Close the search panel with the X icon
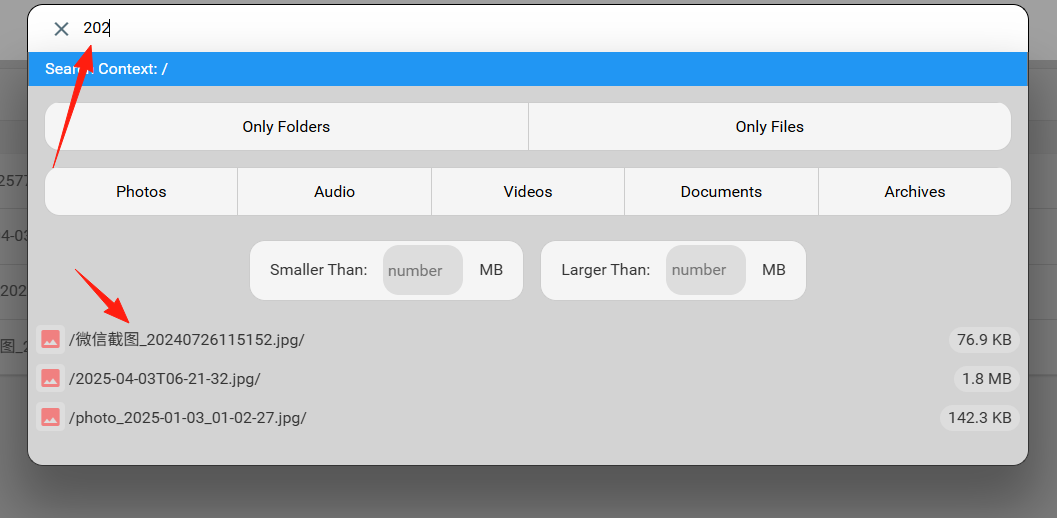Screen dimensions: 1057x518 coord(61,29)
